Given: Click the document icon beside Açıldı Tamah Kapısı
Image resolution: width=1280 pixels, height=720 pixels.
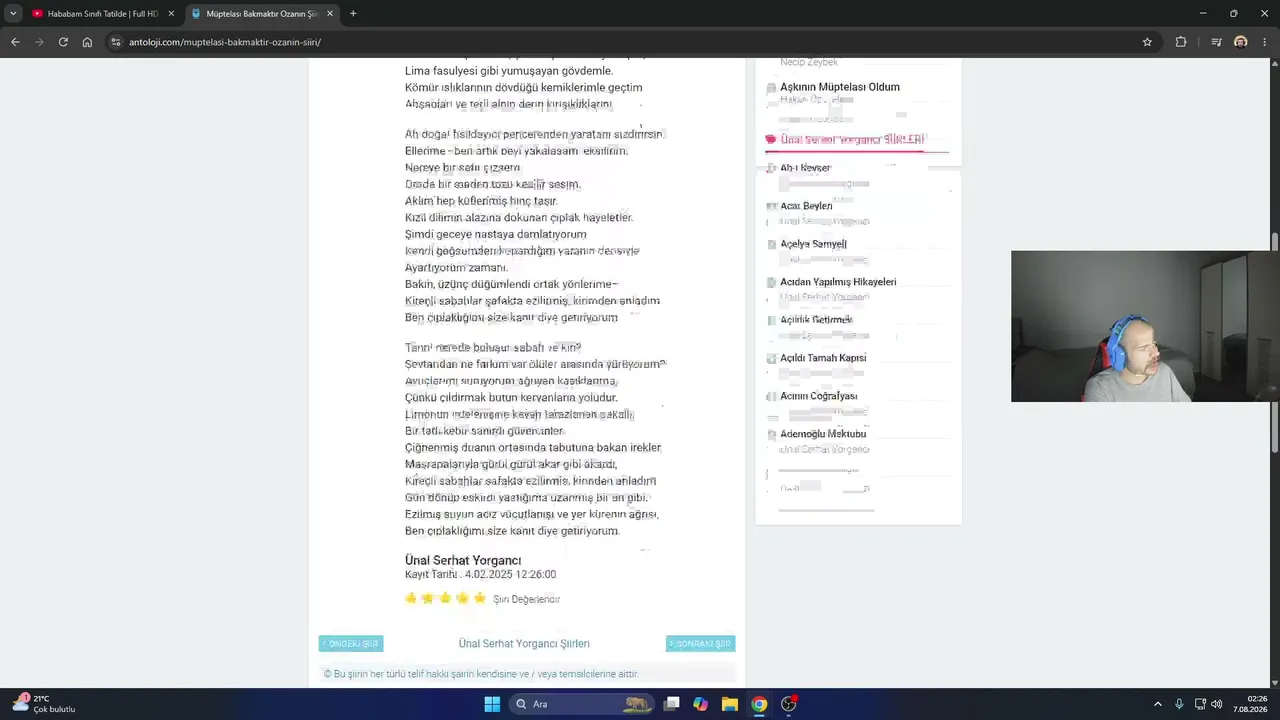Looking at the screenshot, I should 771,359.
